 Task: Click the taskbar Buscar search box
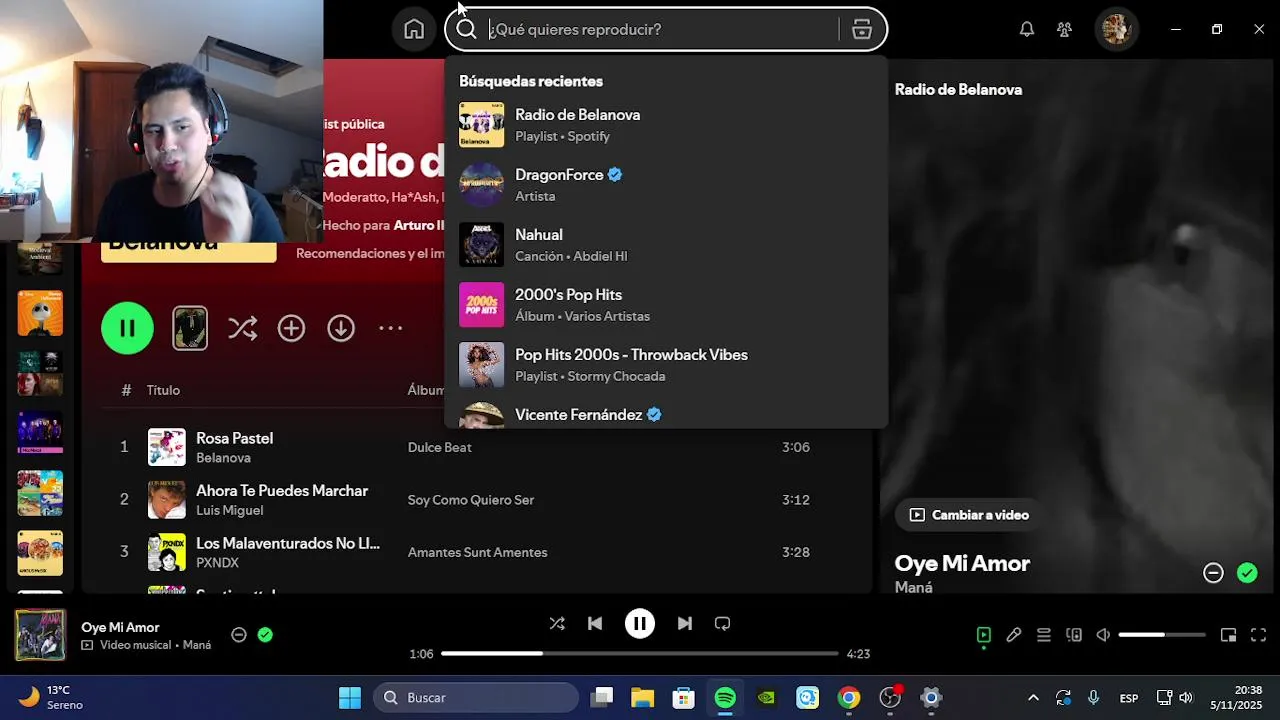coord(477,698)
